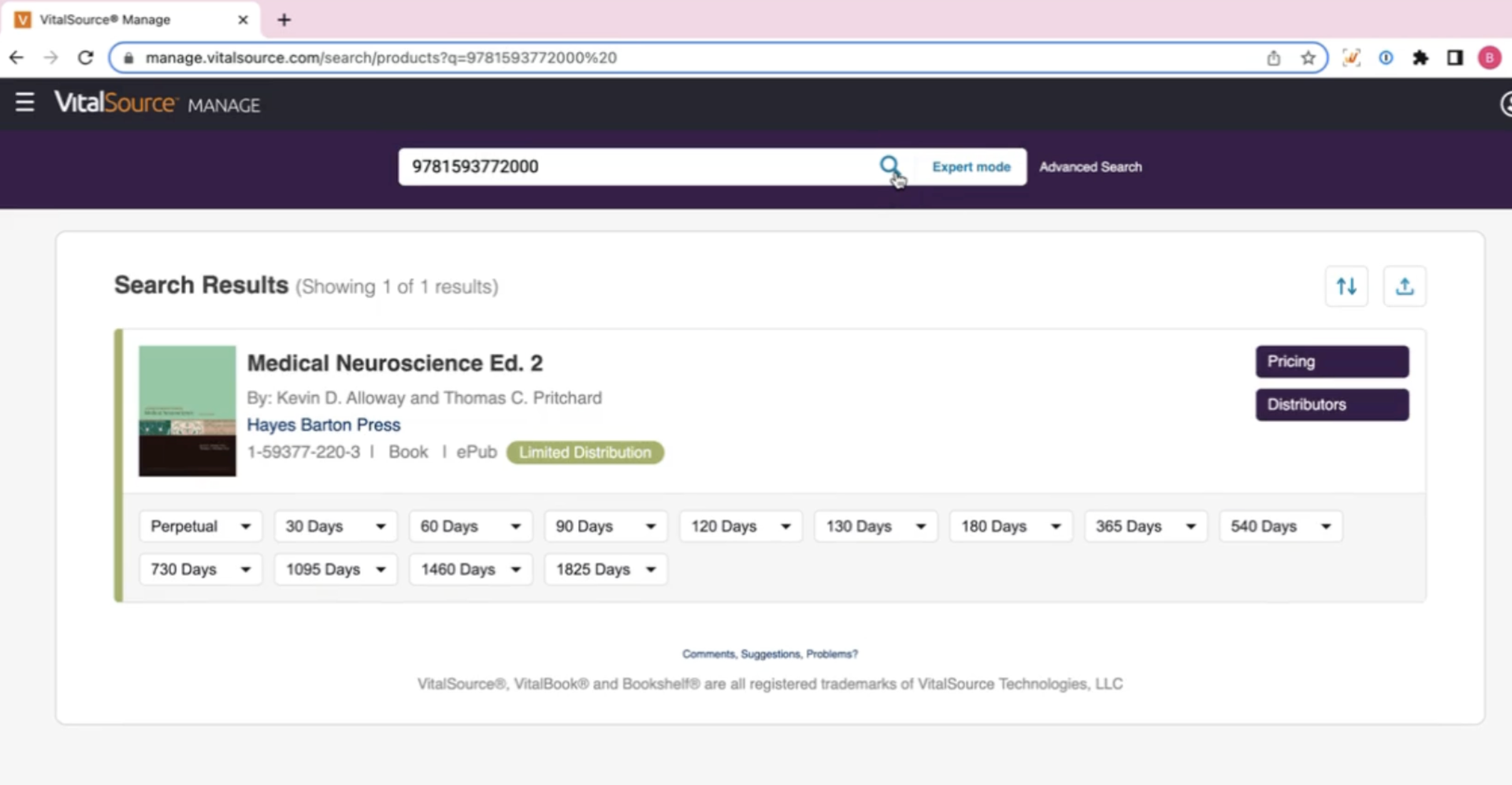Switch to Expert mode
1512x785 pixels.
pos(971,167)
